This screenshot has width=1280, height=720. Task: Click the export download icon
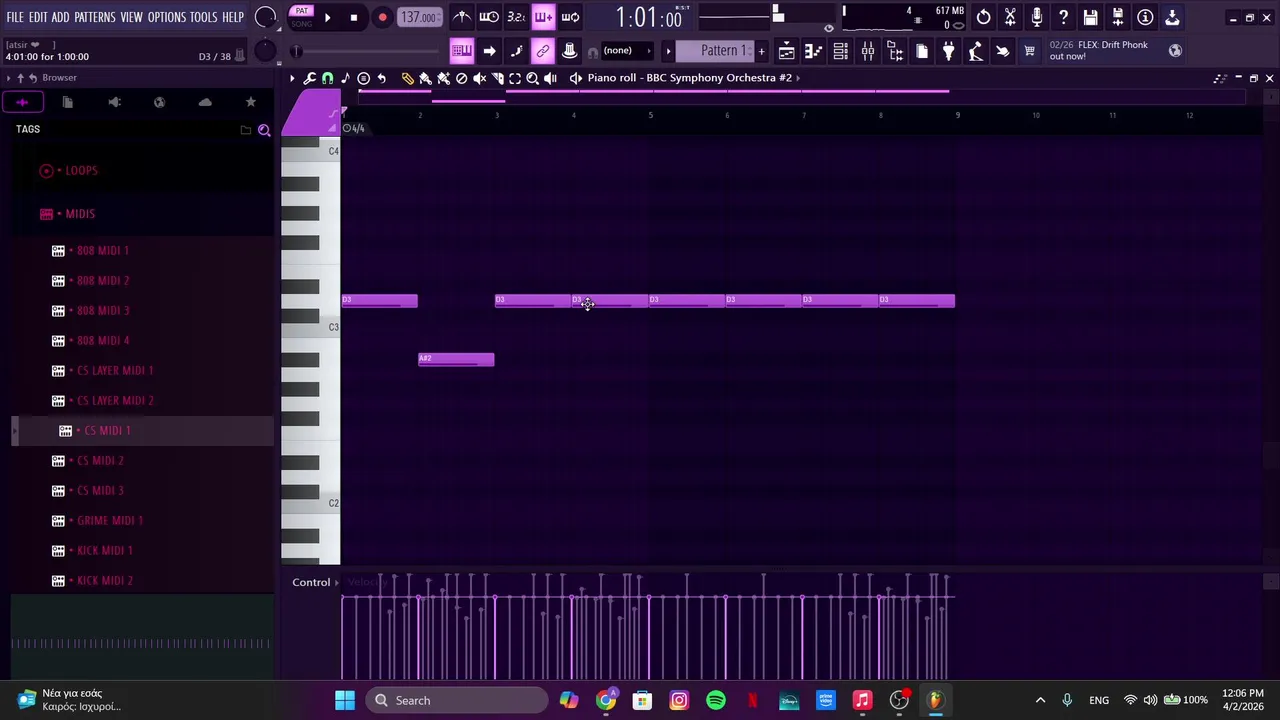pyautogui.click(x=1172, y=17)
